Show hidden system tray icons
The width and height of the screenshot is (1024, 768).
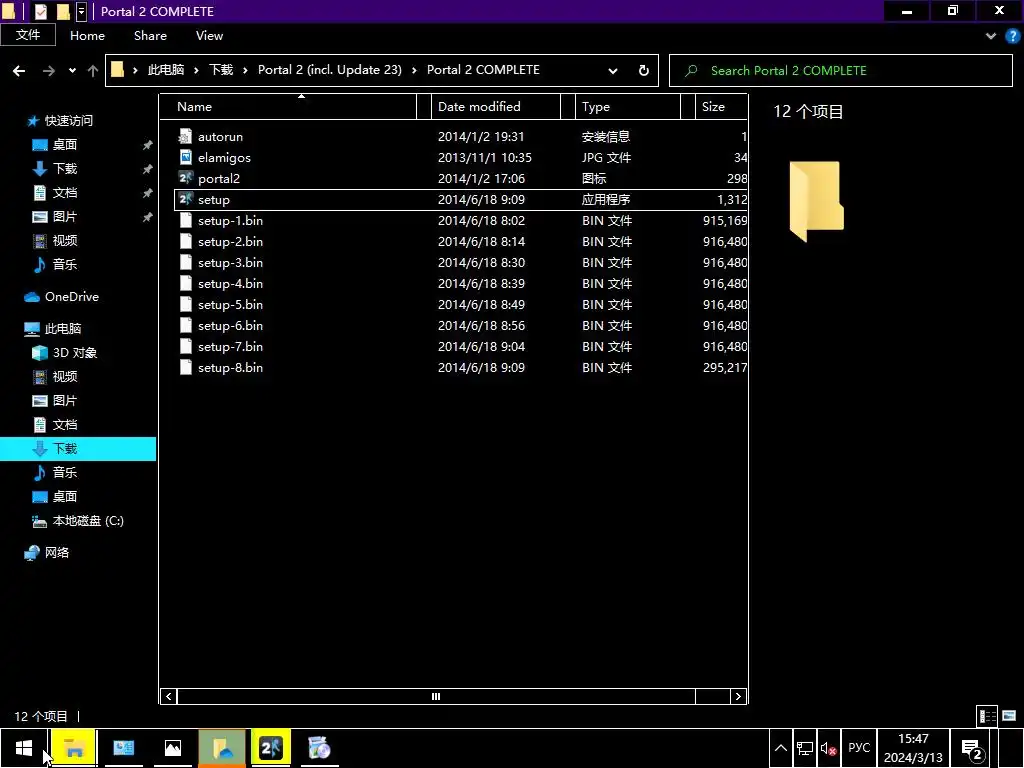click(x=780, y=748)
